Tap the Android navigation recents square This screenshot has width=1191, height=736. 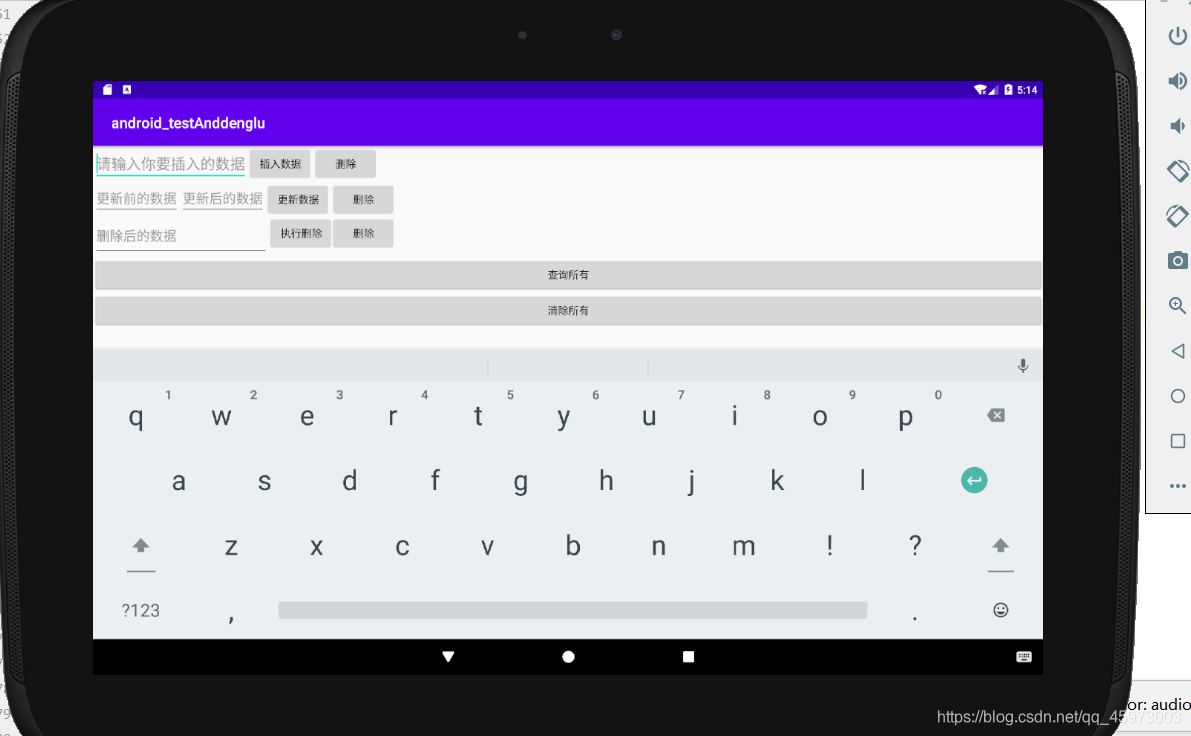[688, 657]
